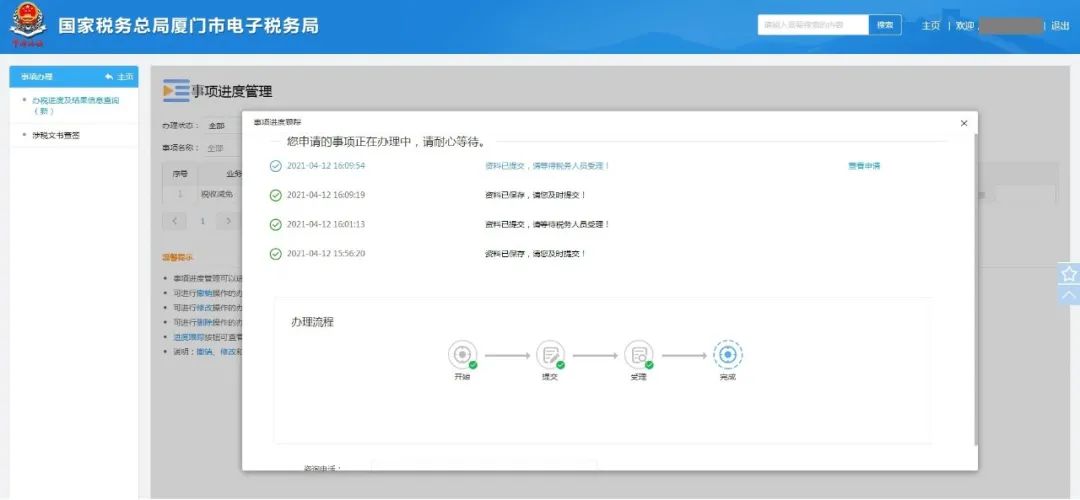Click the favorites star icon at right edge
1080x500 pixels.
coord(1068,273)
